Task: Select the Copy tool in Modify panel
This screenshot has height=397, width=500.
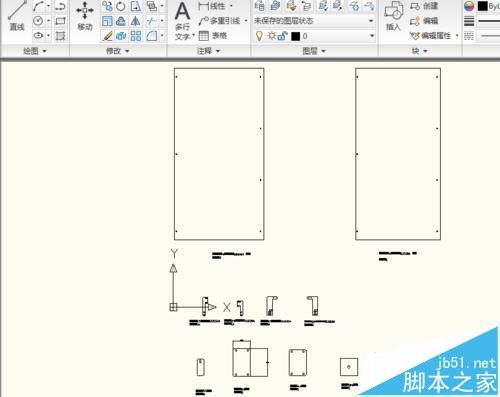Action: coord(107,6)
